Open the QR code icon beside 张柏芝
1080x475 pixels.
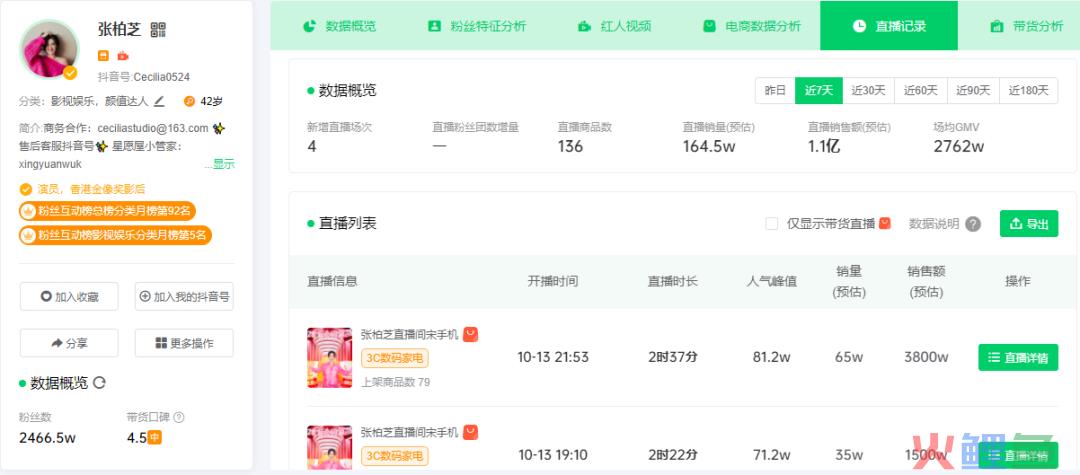[158, 30]
